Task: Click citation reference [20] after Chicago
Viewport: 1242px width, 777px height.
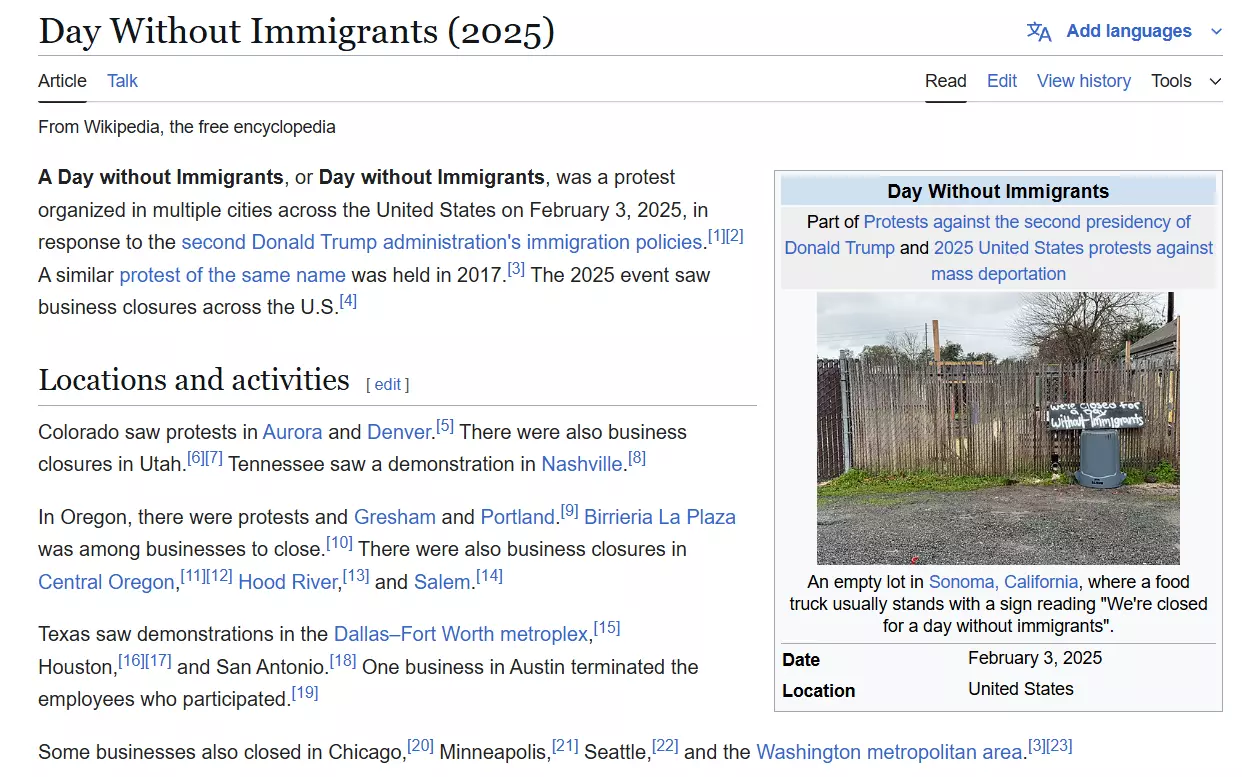Action: 420,745
